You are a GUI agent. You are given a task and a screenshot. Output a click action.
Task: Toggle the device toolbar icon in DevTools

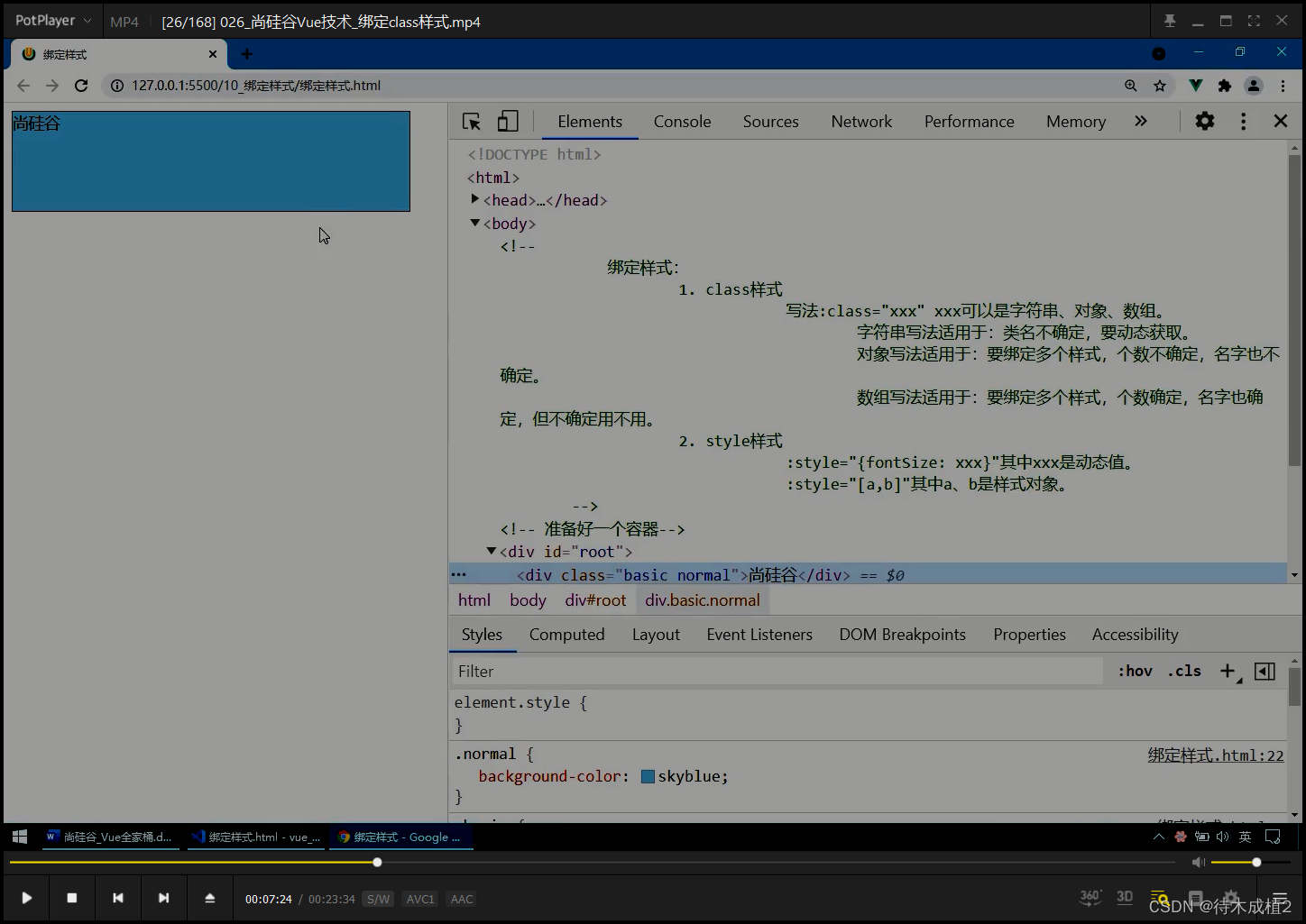point(508,122)
